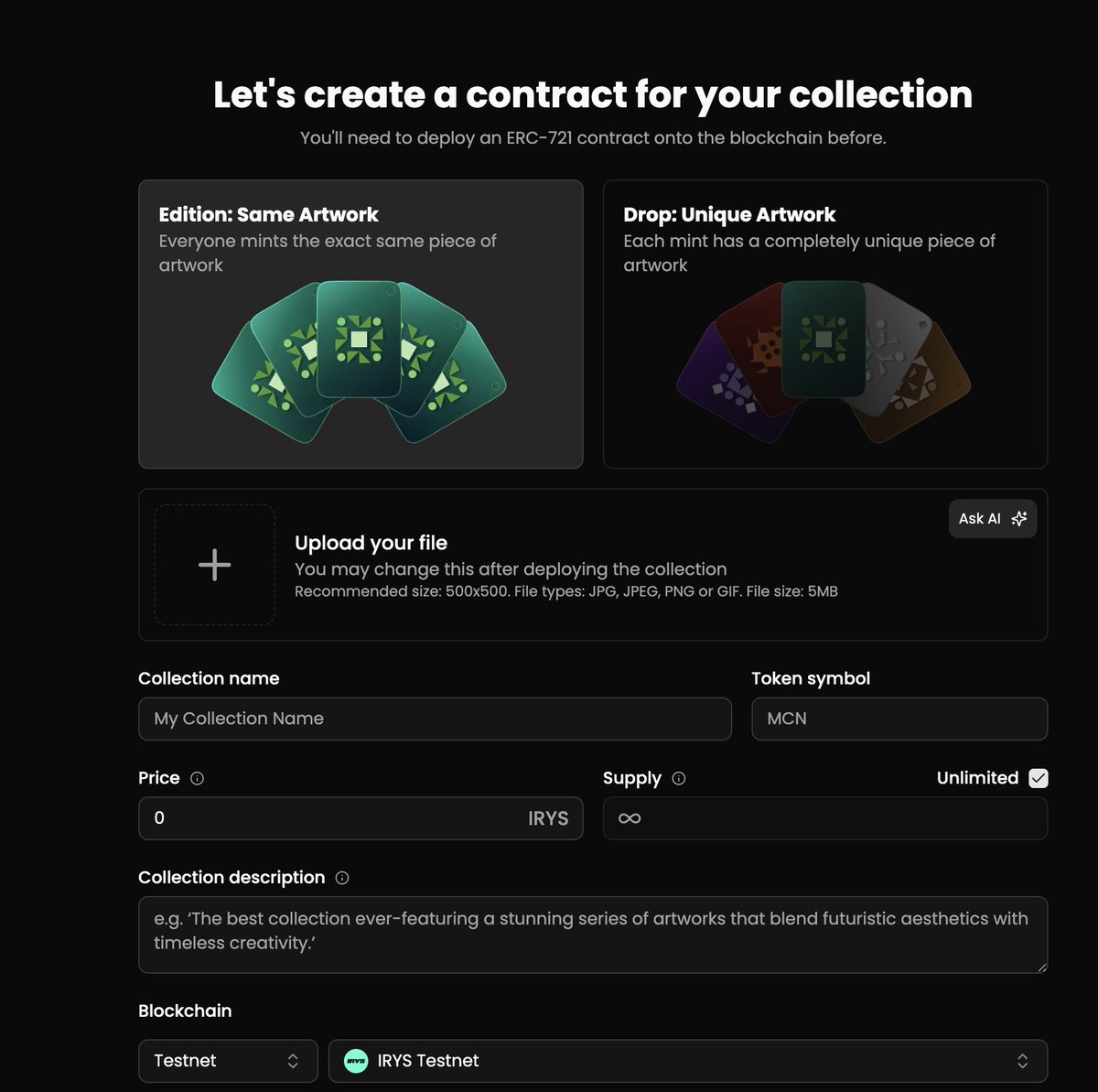Click the plus upload file box
Image resolution: width=1098 pixels, height=1092 pixels.
coord(215,565)
